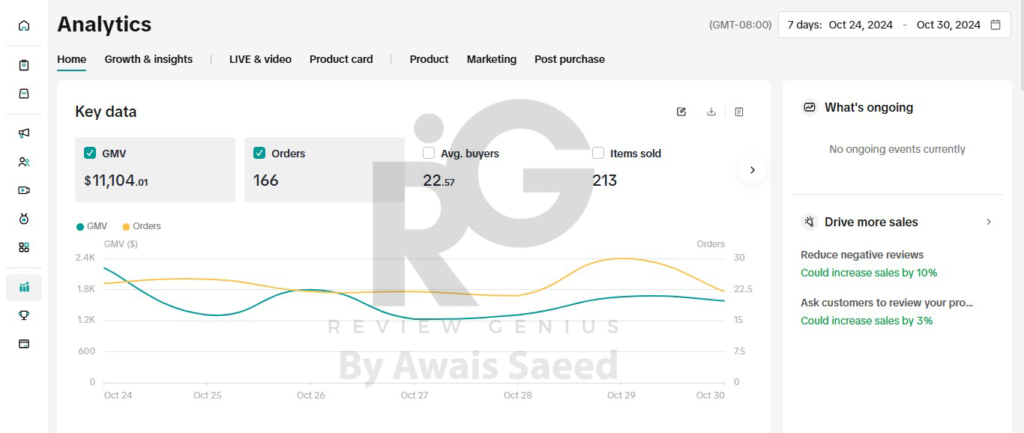This screenshot has width=1024, height=433.
Task: Uncheck the GMV metric checkbox
Action: tap(90, 153)
